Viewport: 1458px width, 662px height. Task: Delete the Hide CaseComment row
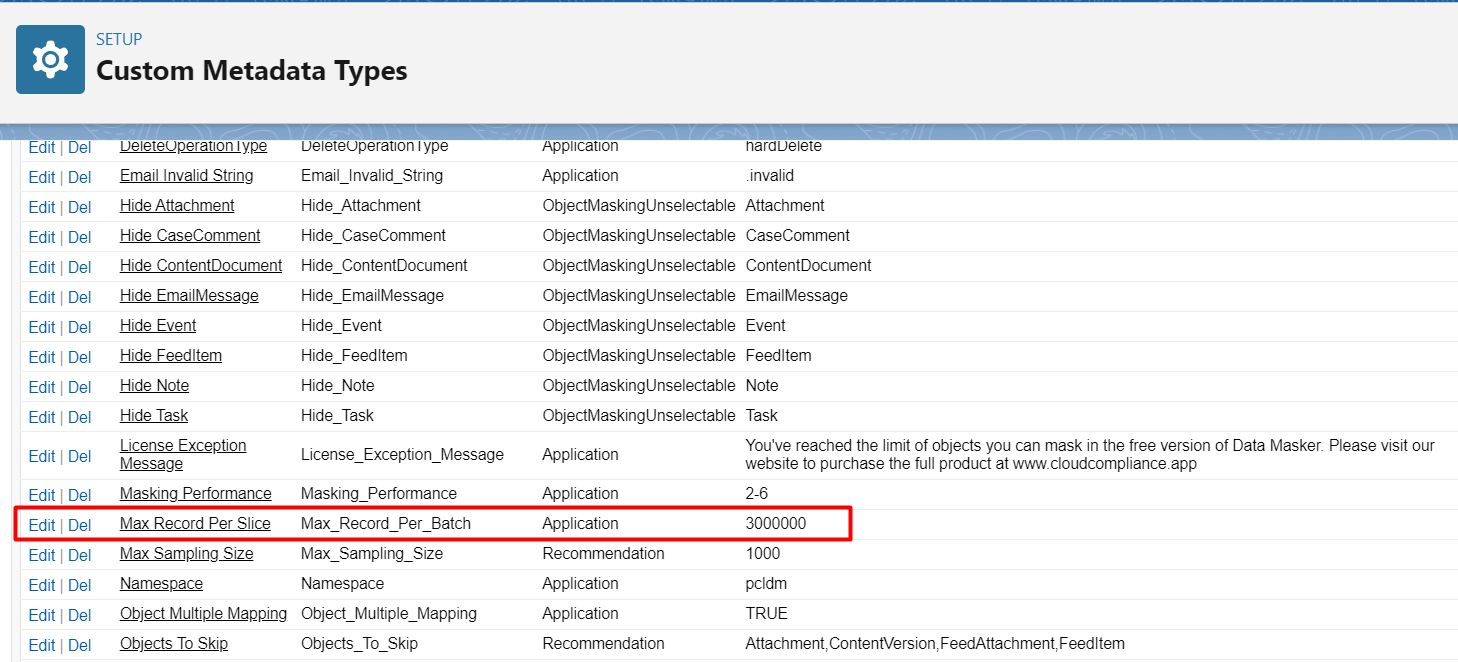click(x=79, y=237)
